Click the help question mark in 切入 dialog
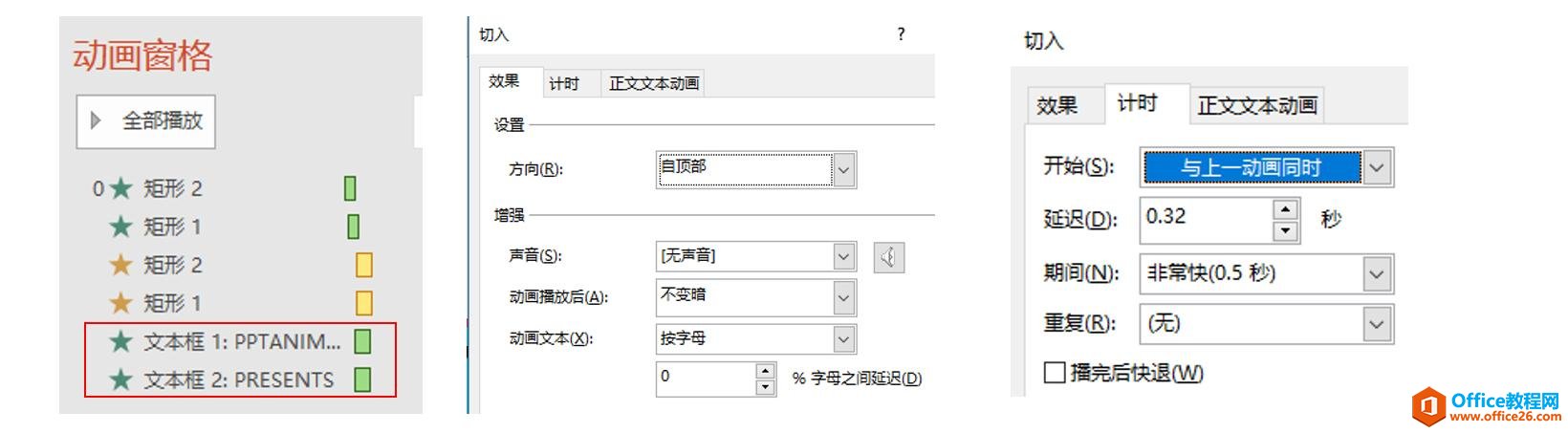 click(901, 34)
